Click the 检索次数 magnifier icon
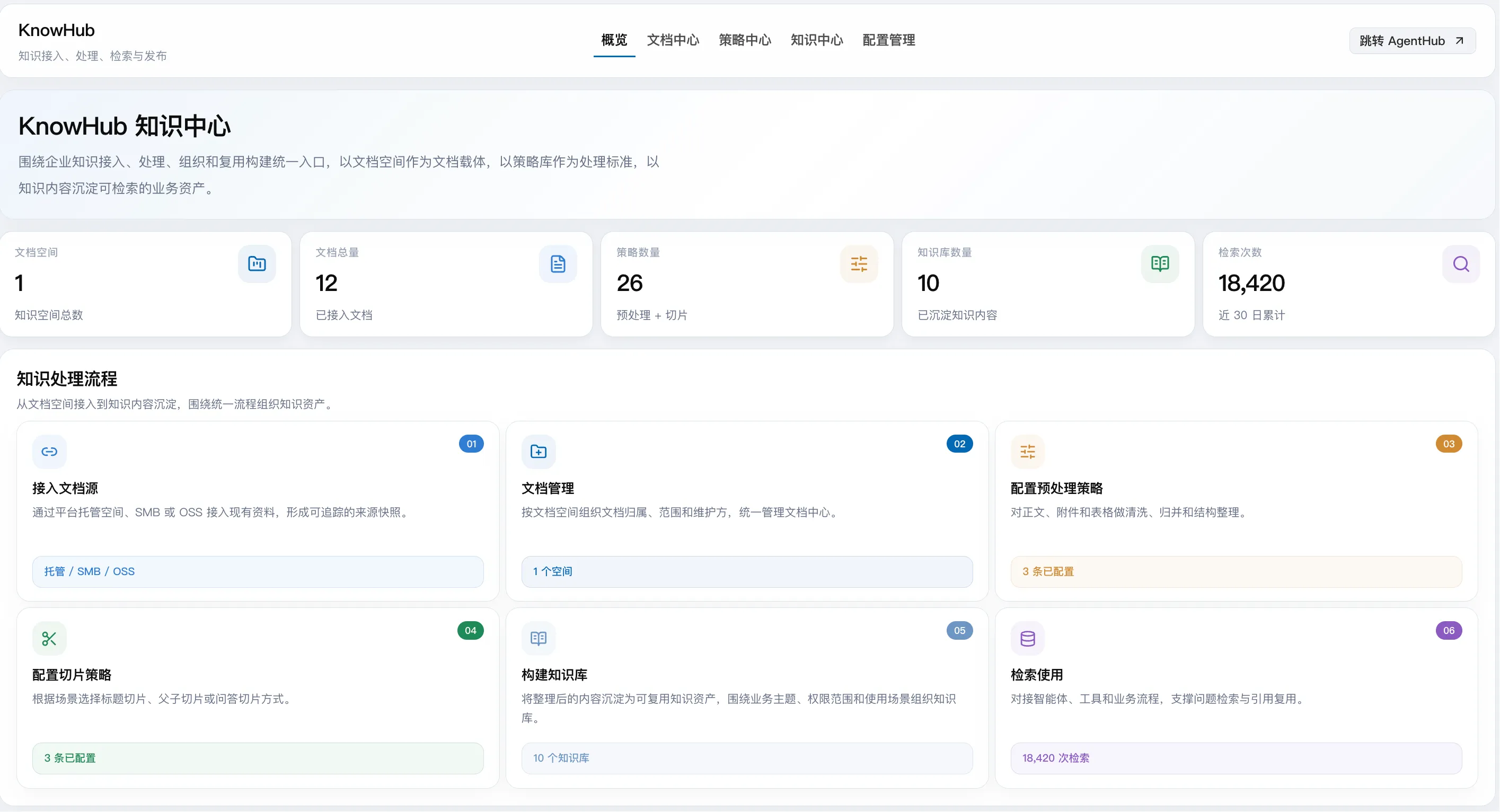This screenshot has width=1500, height=812. (1461, 264)
